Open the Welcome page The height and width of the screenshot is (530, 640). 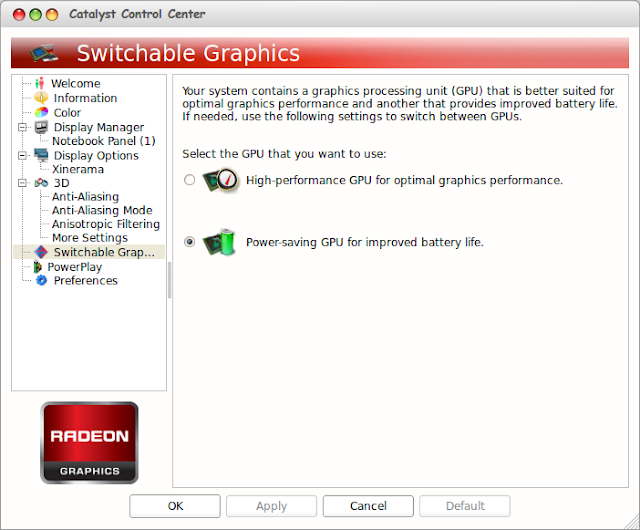[x=76, y=83]
